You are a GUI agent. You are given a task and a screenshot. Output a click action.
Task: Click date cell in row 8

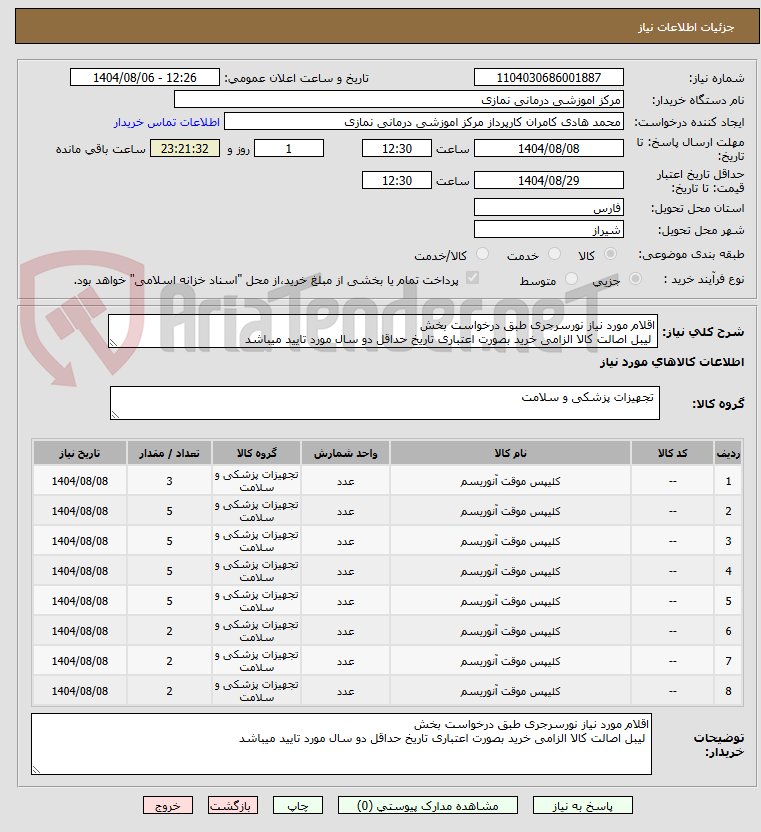tap(80, 691)
